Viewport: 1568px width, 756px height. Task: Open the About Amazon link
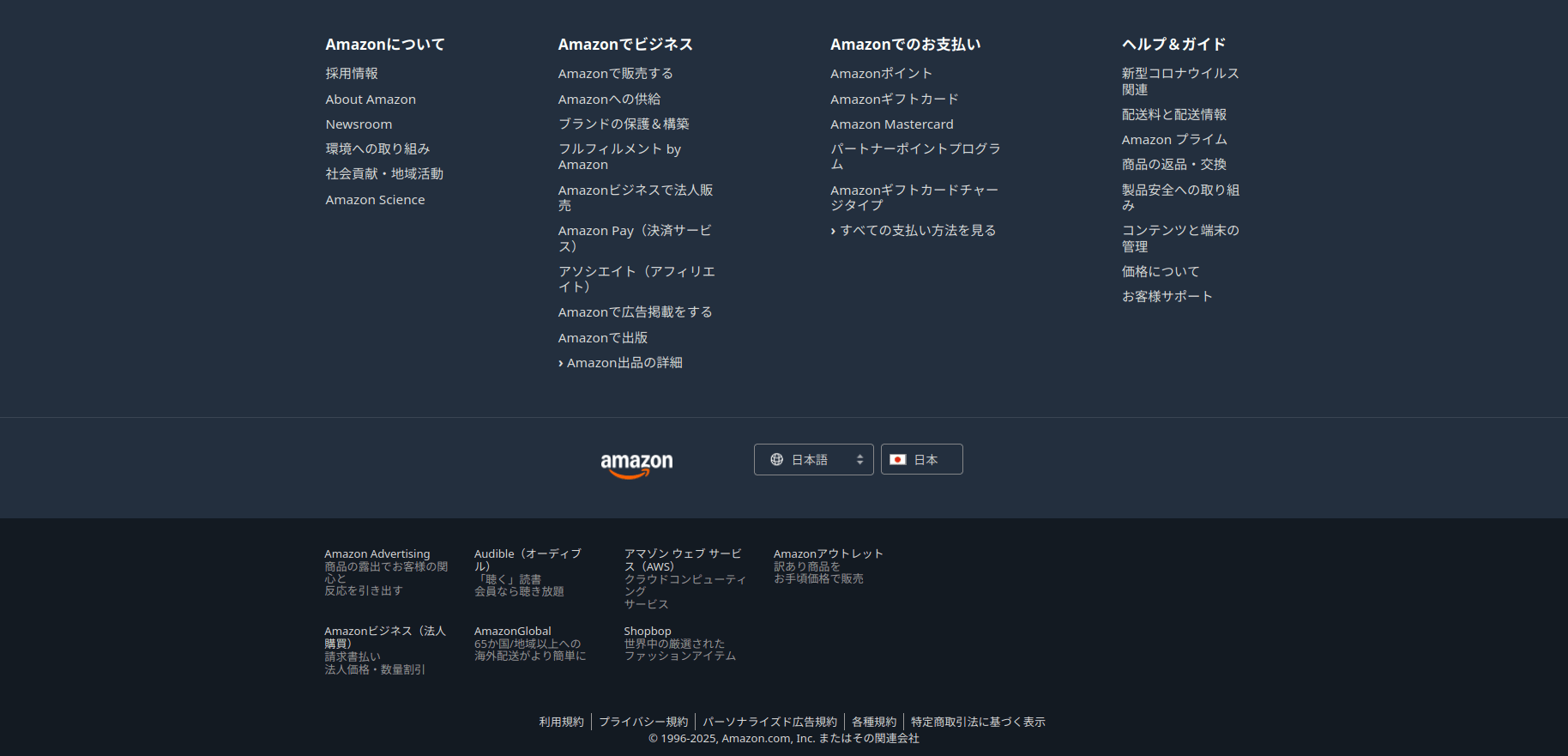tap(371, 100)
